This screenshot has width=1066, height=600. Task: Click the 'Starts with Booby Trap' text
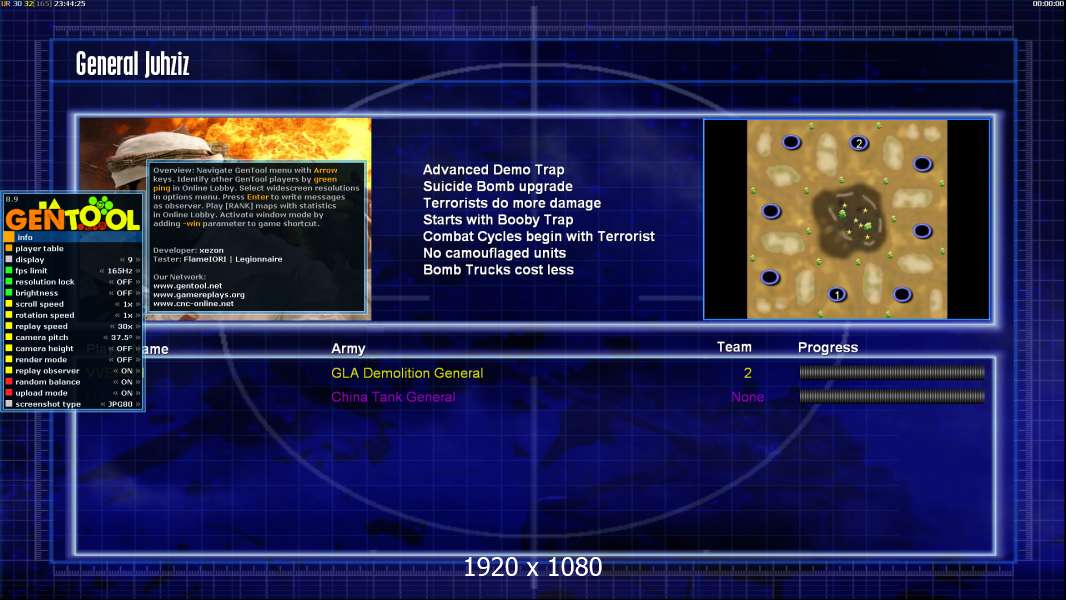(498, 219)
